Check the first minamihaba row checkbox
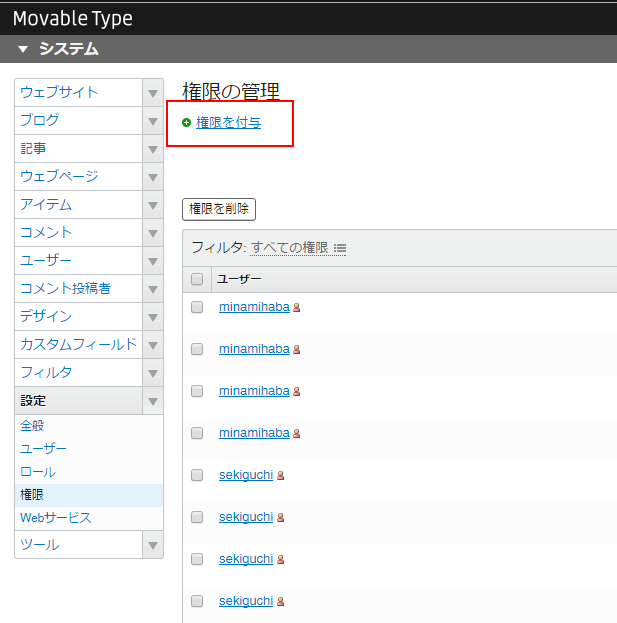The height and width of the screenshot is (623, 617). [197, 307]
